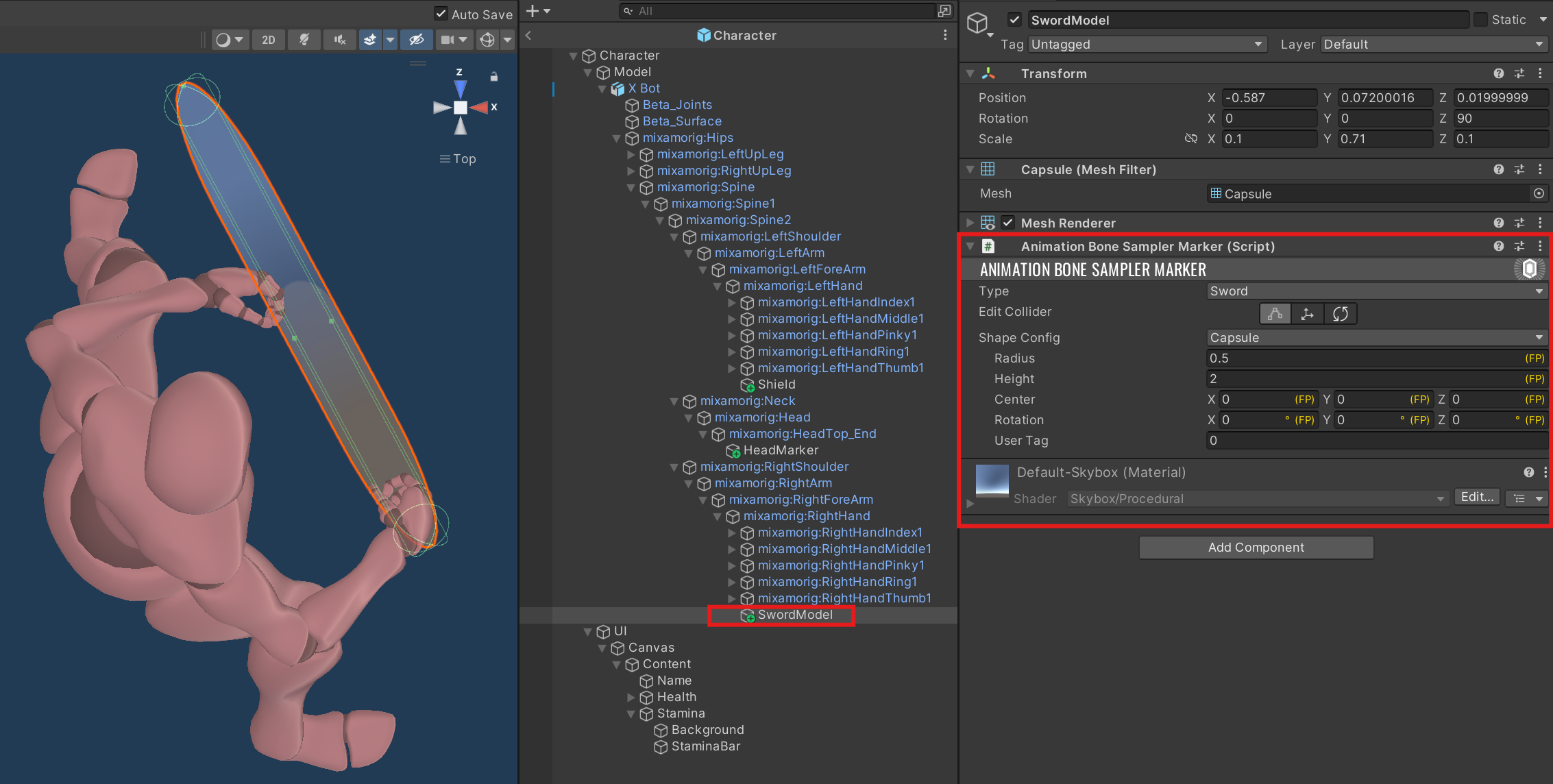Expand the Mesh Renderer component
The height and width of the screenshot is (784, 1553).
pos(970,223)
